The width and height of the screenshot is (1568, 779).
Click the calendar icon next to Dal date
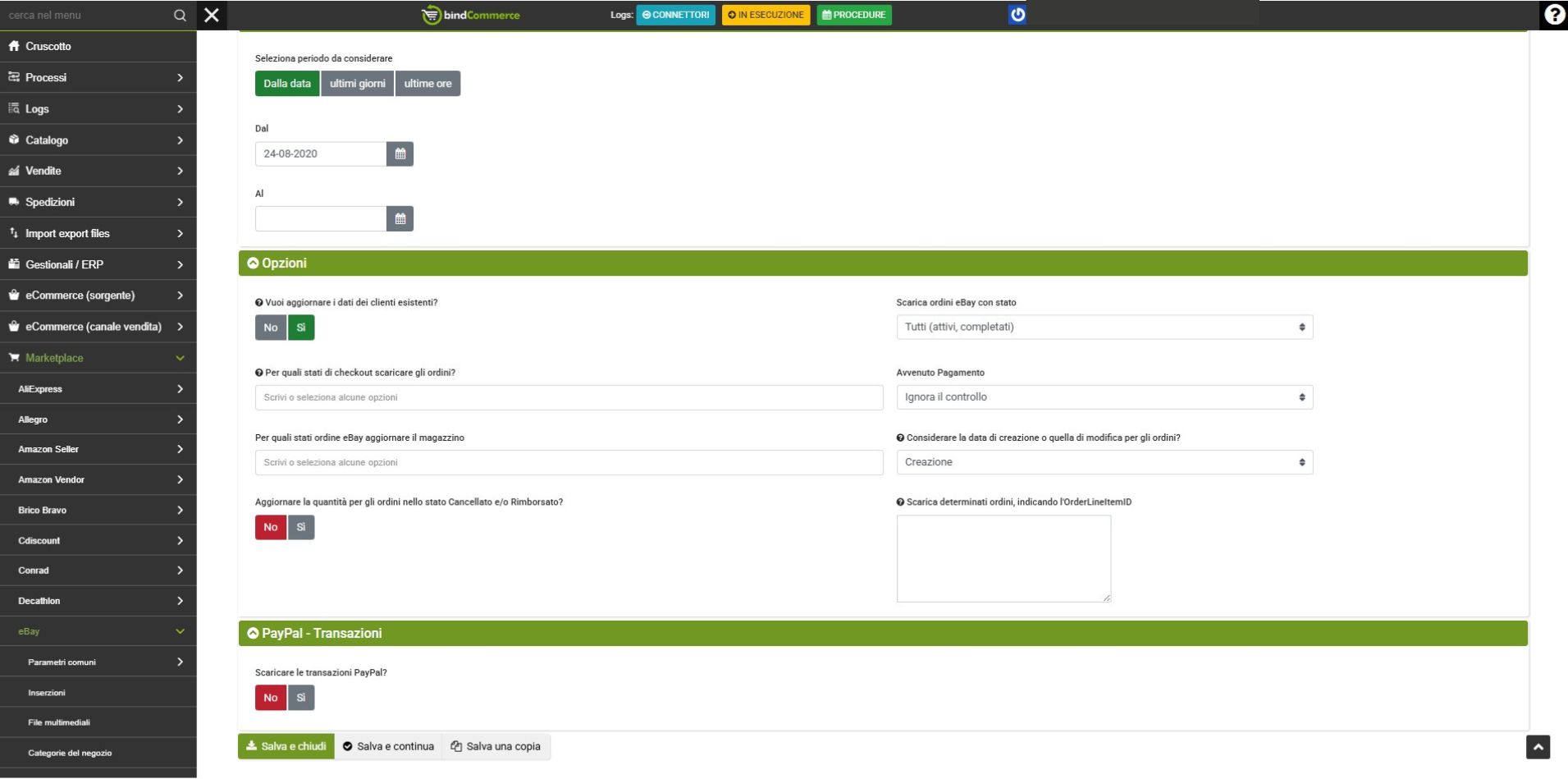400,154
